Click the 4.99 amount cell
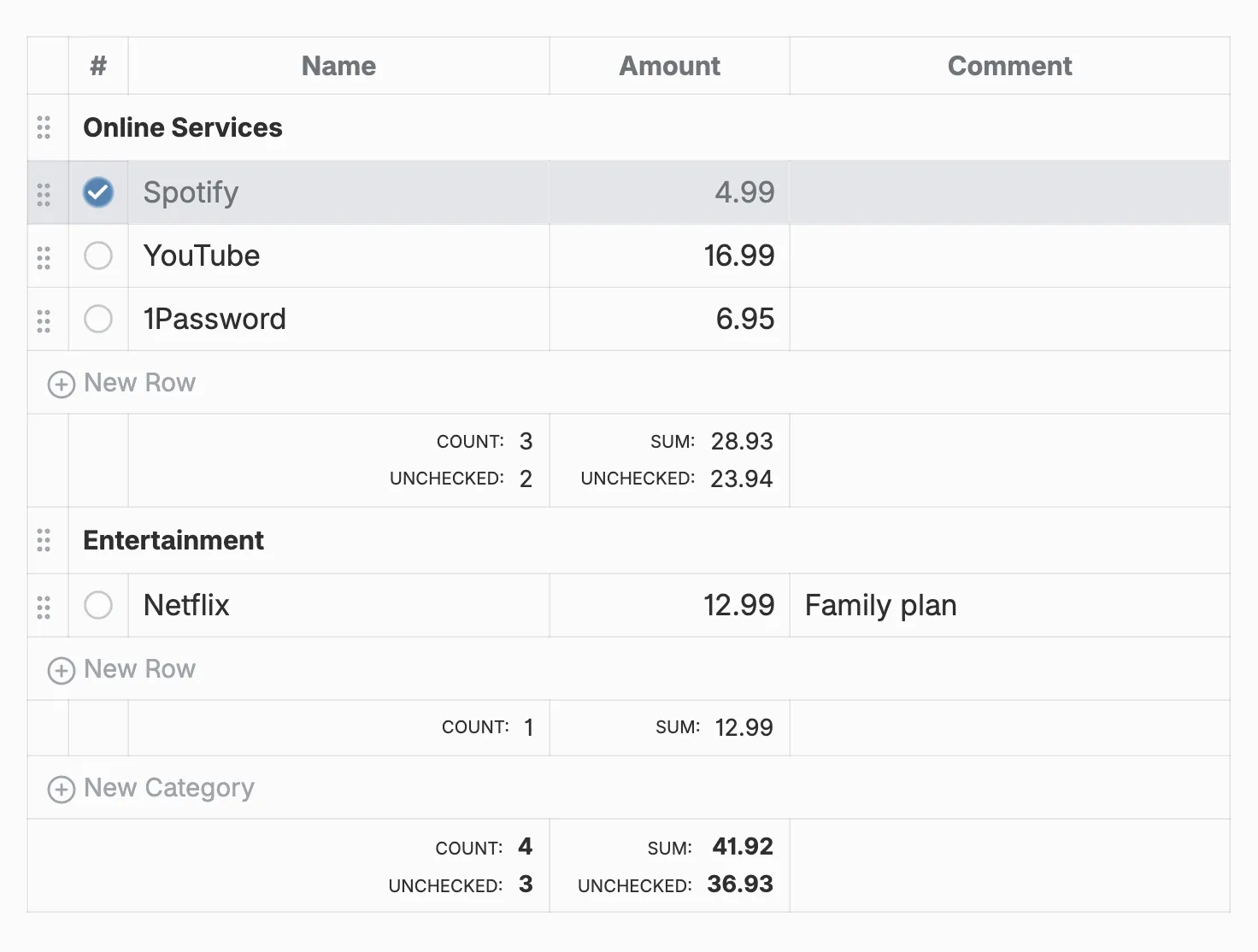The width and height of the screenshot is (1258, 952). [669, 192]
